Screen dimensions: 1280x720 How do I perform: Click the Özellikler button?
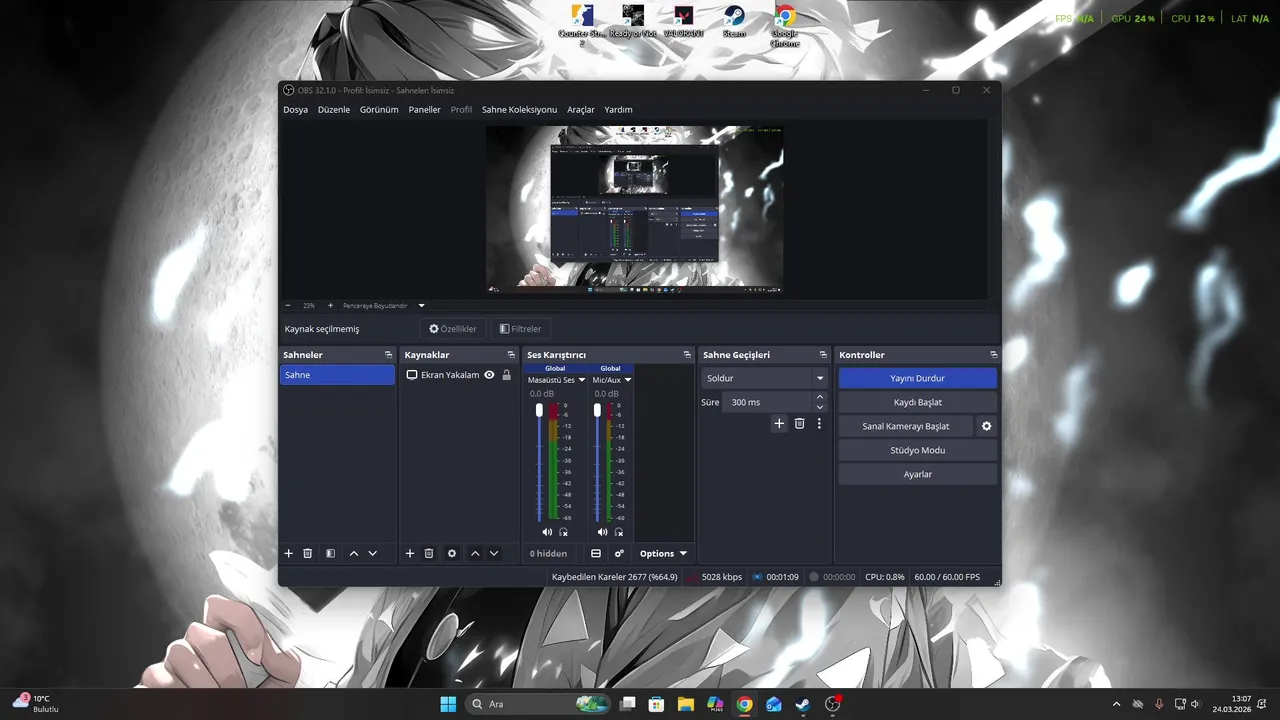click(x=452, y=328)
